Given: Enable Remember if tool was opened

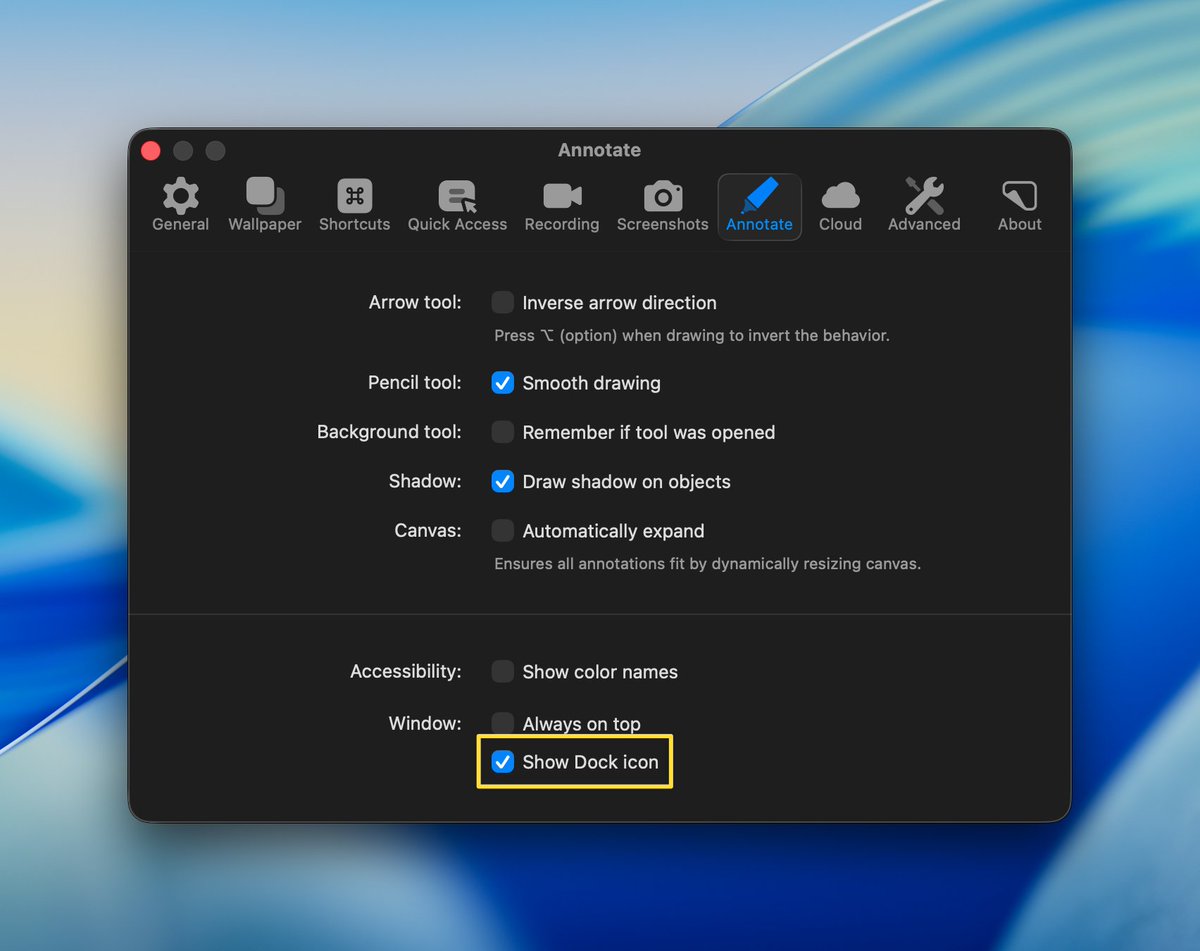Looking at the screenshot, I should (503, 432).
